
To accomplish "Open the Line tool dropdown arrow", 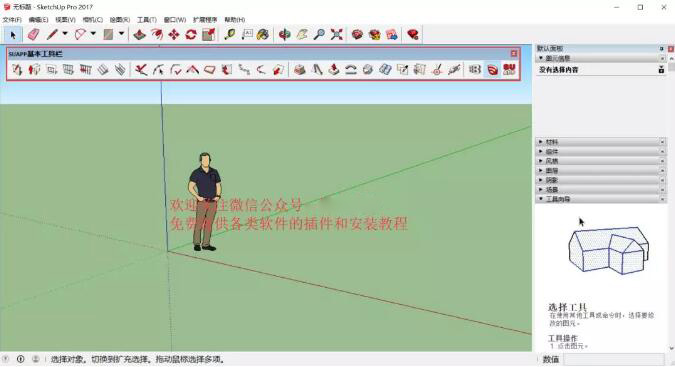I will pos(65,34).
